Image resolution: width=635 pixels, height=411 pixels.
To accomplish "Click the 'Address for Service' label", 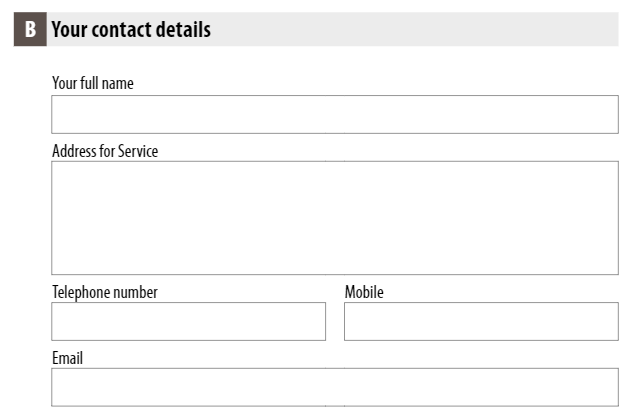I will (x=105, y=151).
